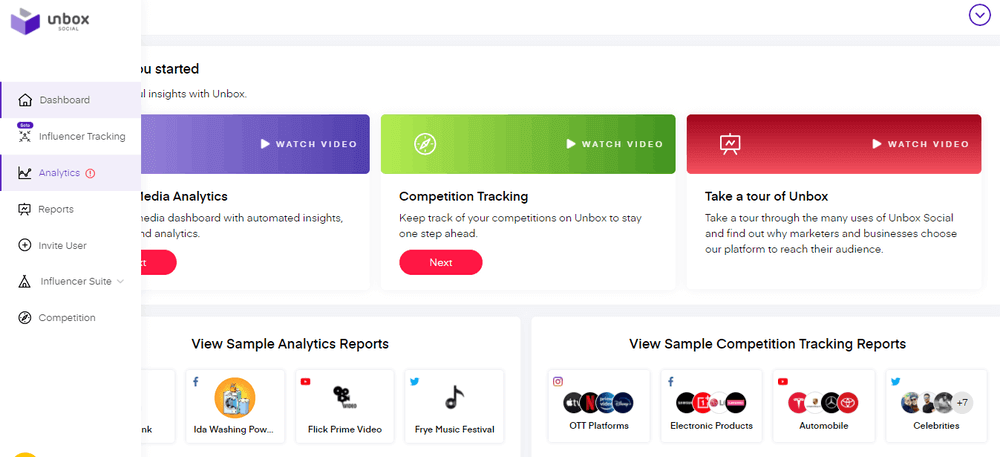Open Frye Music Festival sample report
1000x457 pixels.
tap(454, 406)
